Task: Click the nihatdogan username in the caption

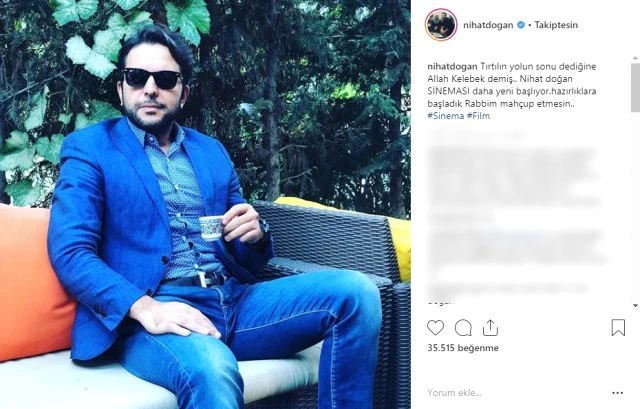Action: coord(452,66)
